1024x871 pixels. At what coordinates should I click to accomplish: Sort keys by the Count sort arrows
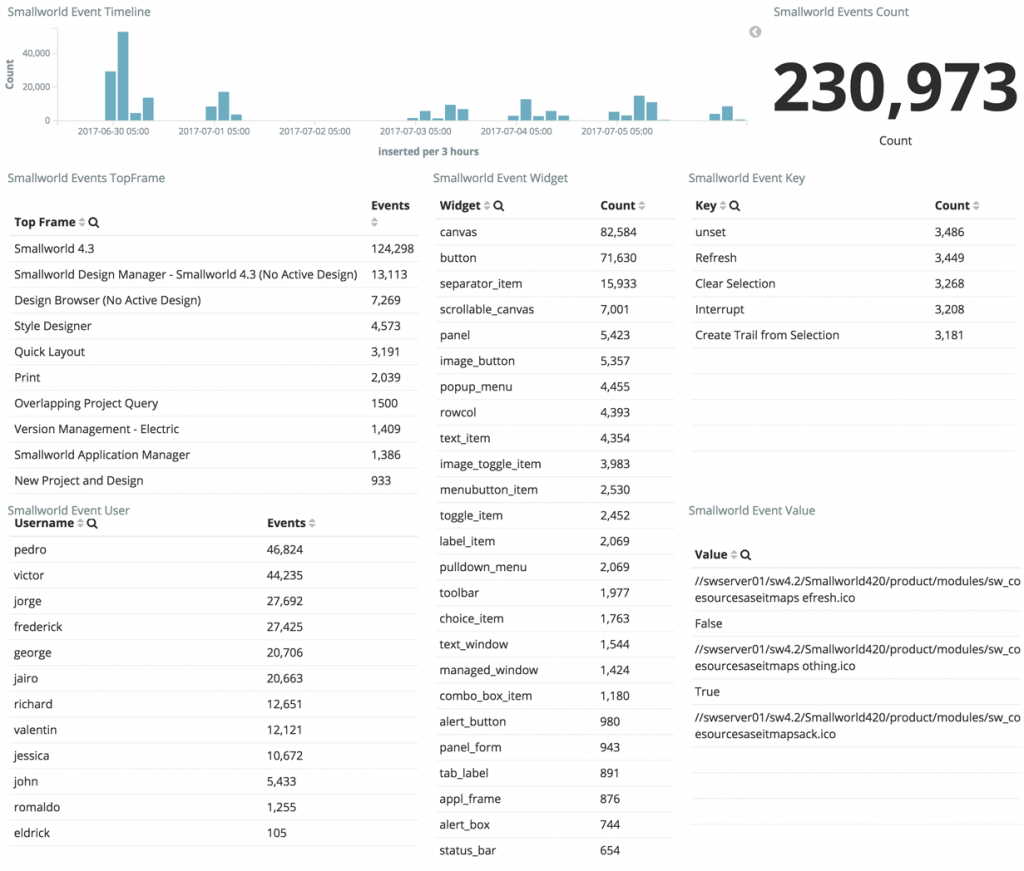click(976, 206)
